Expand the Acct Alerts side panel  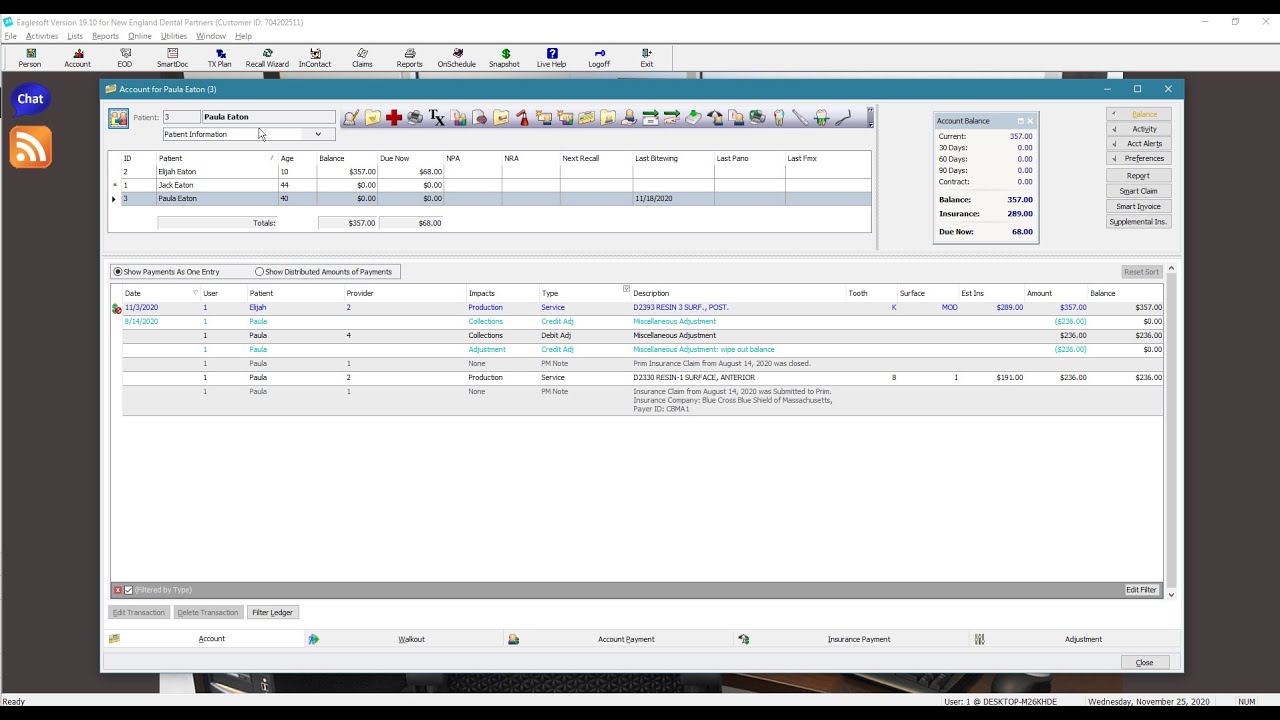point(1139,144)
